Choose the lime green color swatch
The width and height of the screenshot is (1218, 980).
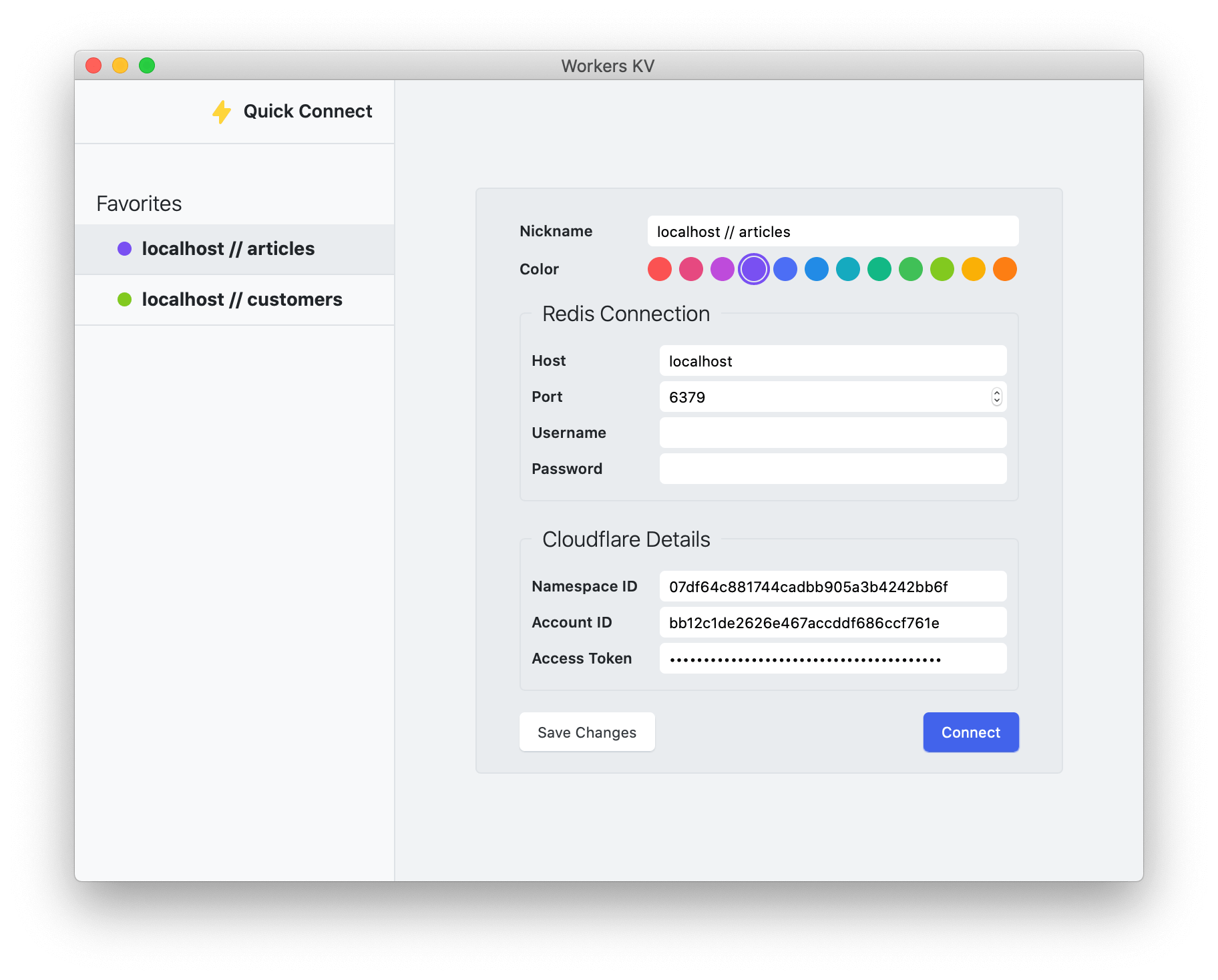click(x=942, y=269)
